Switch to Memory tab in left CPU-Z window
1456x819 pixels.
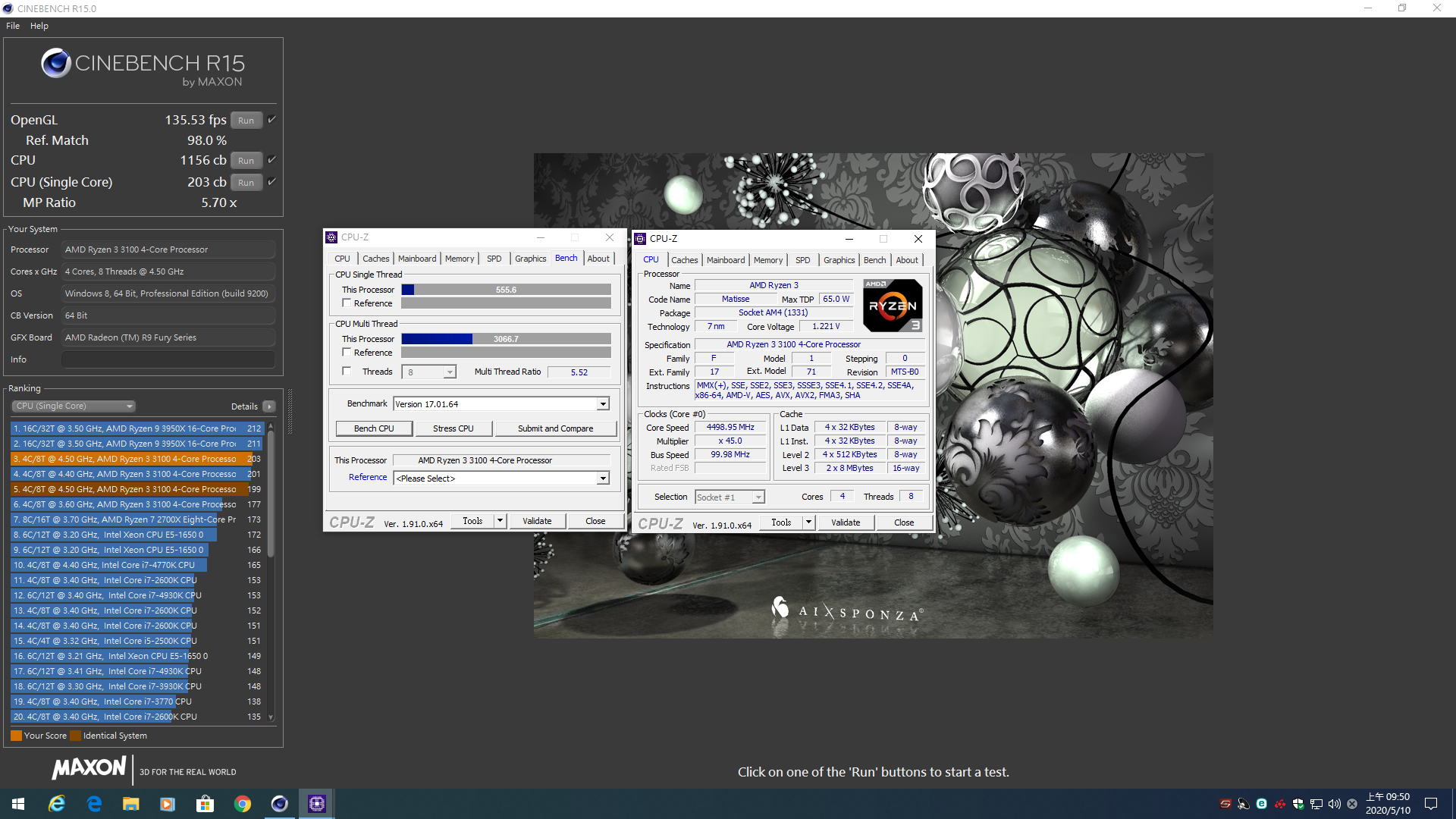point(460,259)
